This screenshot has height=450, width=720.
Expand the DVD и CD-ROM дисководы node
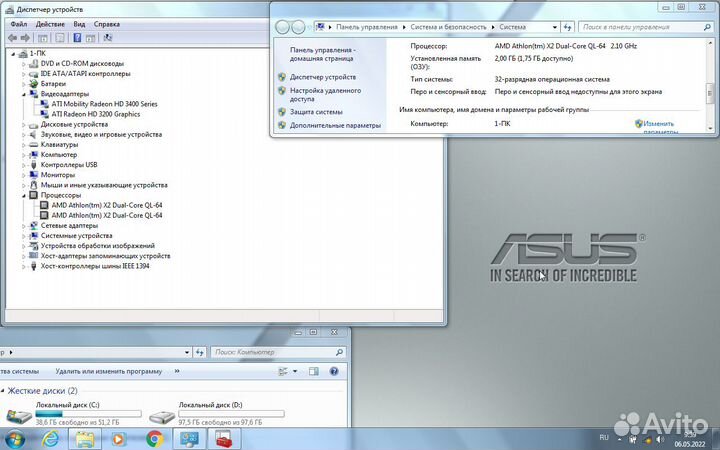[24, 63]
